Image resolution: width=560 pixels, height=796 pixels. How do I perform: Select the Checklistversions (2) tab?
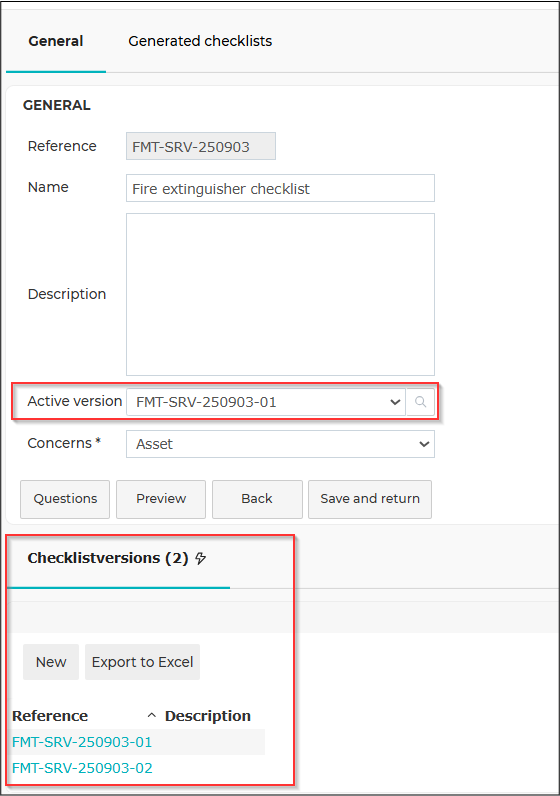point(118,558)
